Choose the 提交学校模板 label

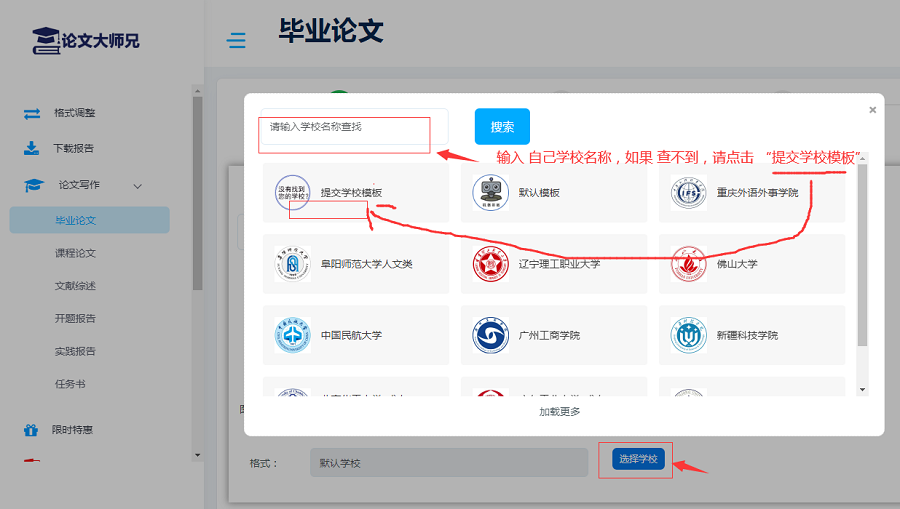351,193
